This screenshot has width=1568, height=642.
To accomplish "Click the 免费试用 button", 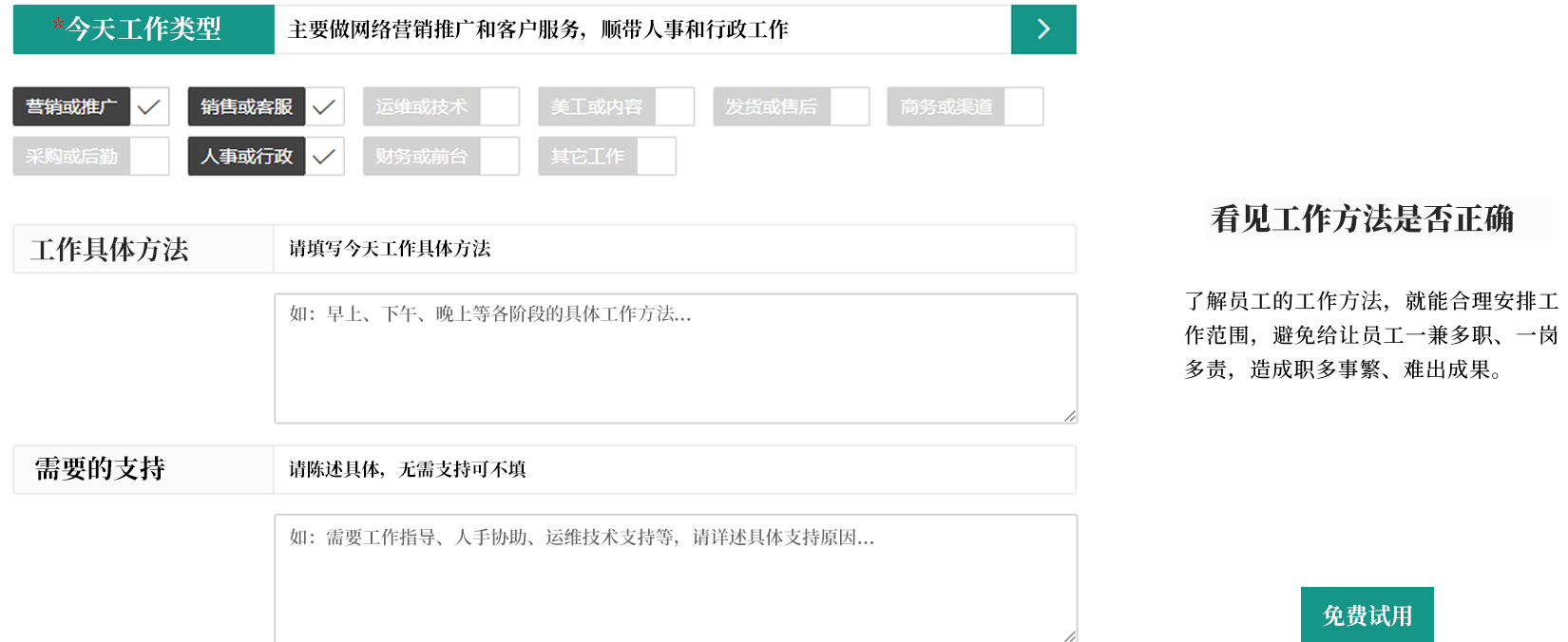I will tap(1367, 615).
